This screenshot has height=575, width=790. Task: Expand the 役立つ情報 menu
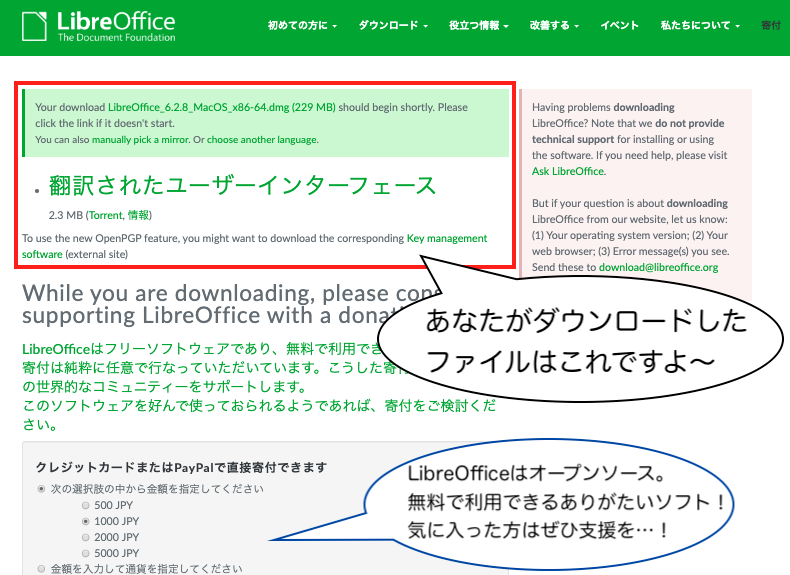(479, 25)
